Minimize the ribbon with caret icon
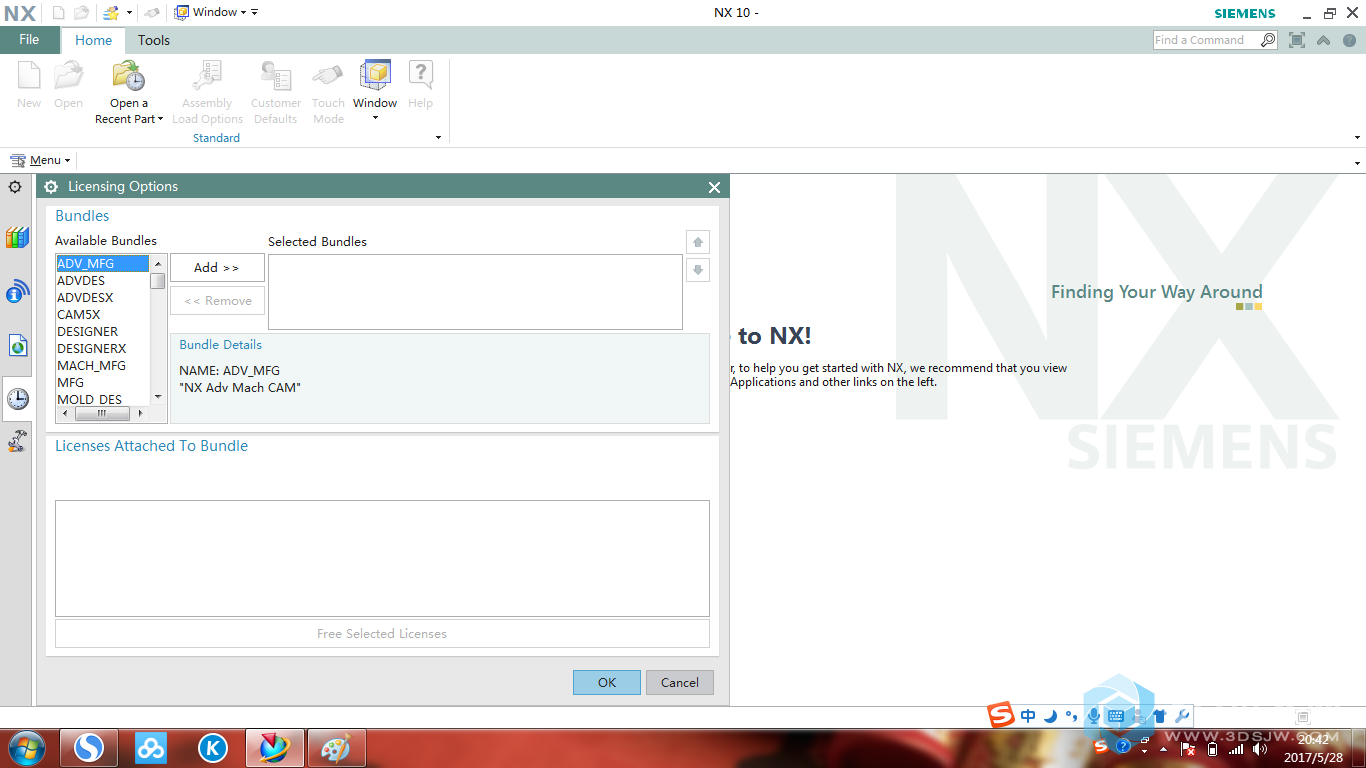This screenshot has height=768, width=1366. pos(1324,41)
